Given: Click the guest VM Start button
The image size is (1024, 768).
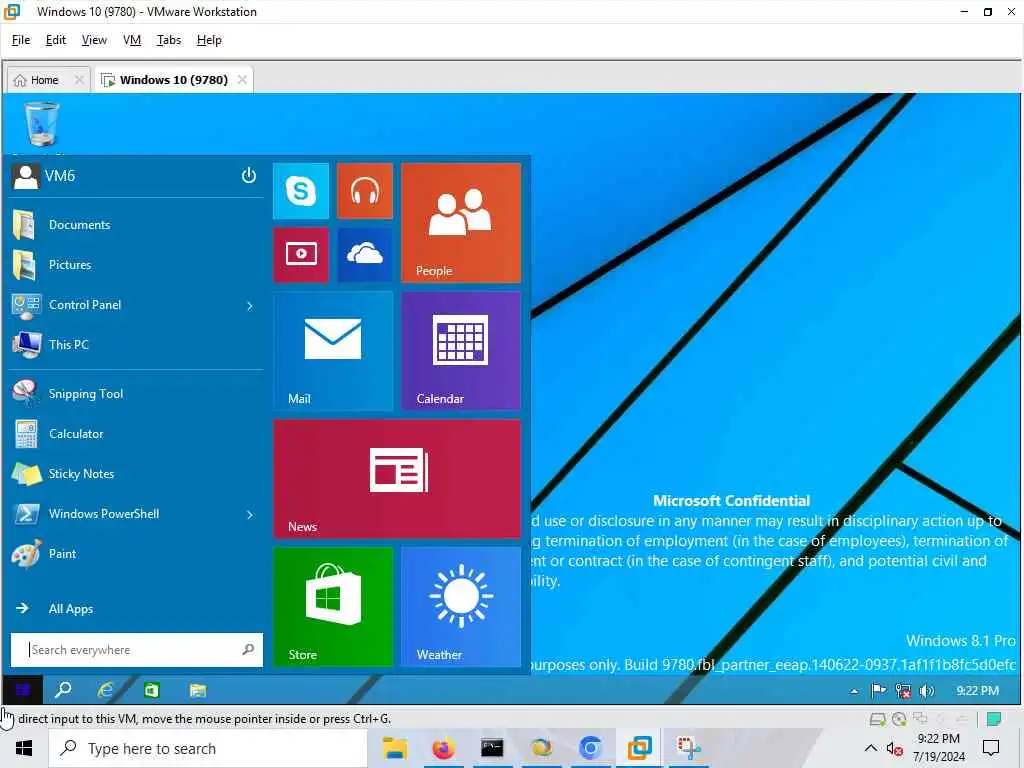Looking at the screenshot, I should coord(23,690).
